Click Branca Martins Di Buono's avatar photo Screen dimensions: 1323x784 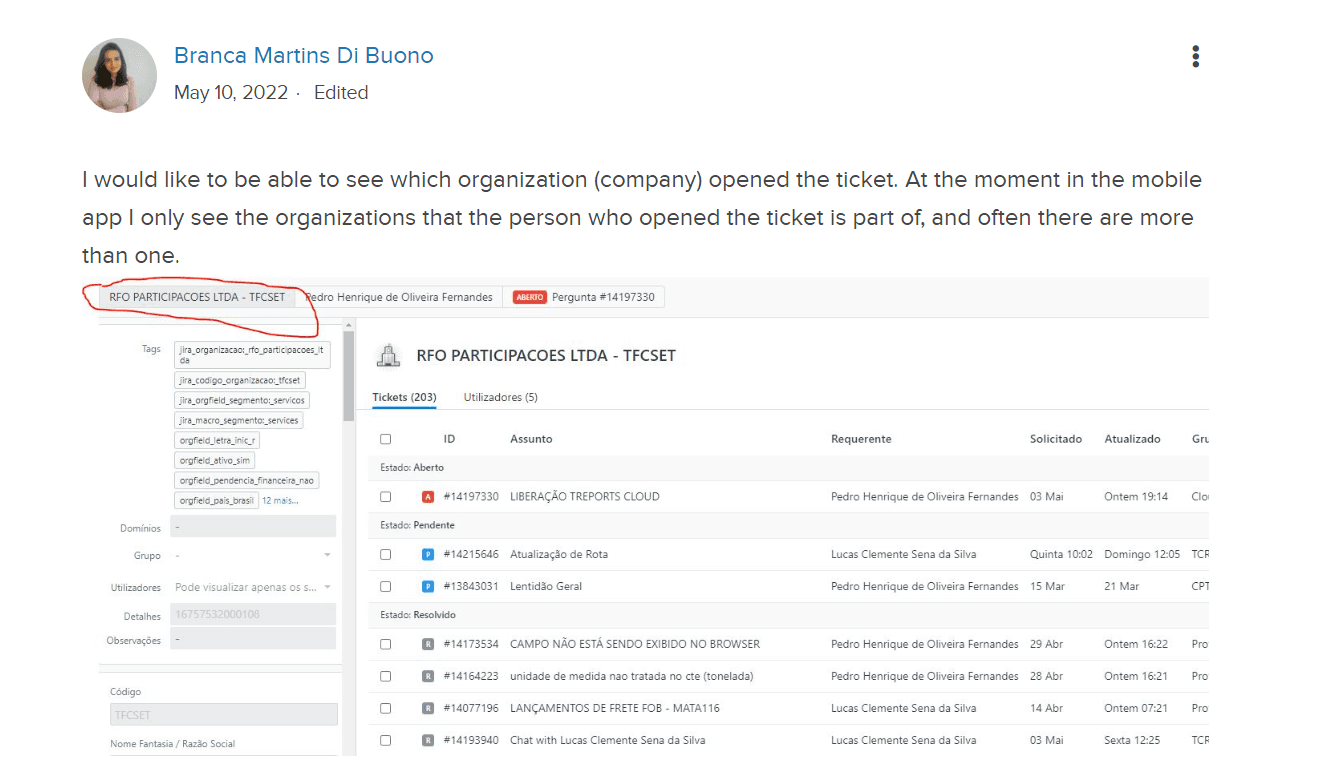[x=119, y=75]
